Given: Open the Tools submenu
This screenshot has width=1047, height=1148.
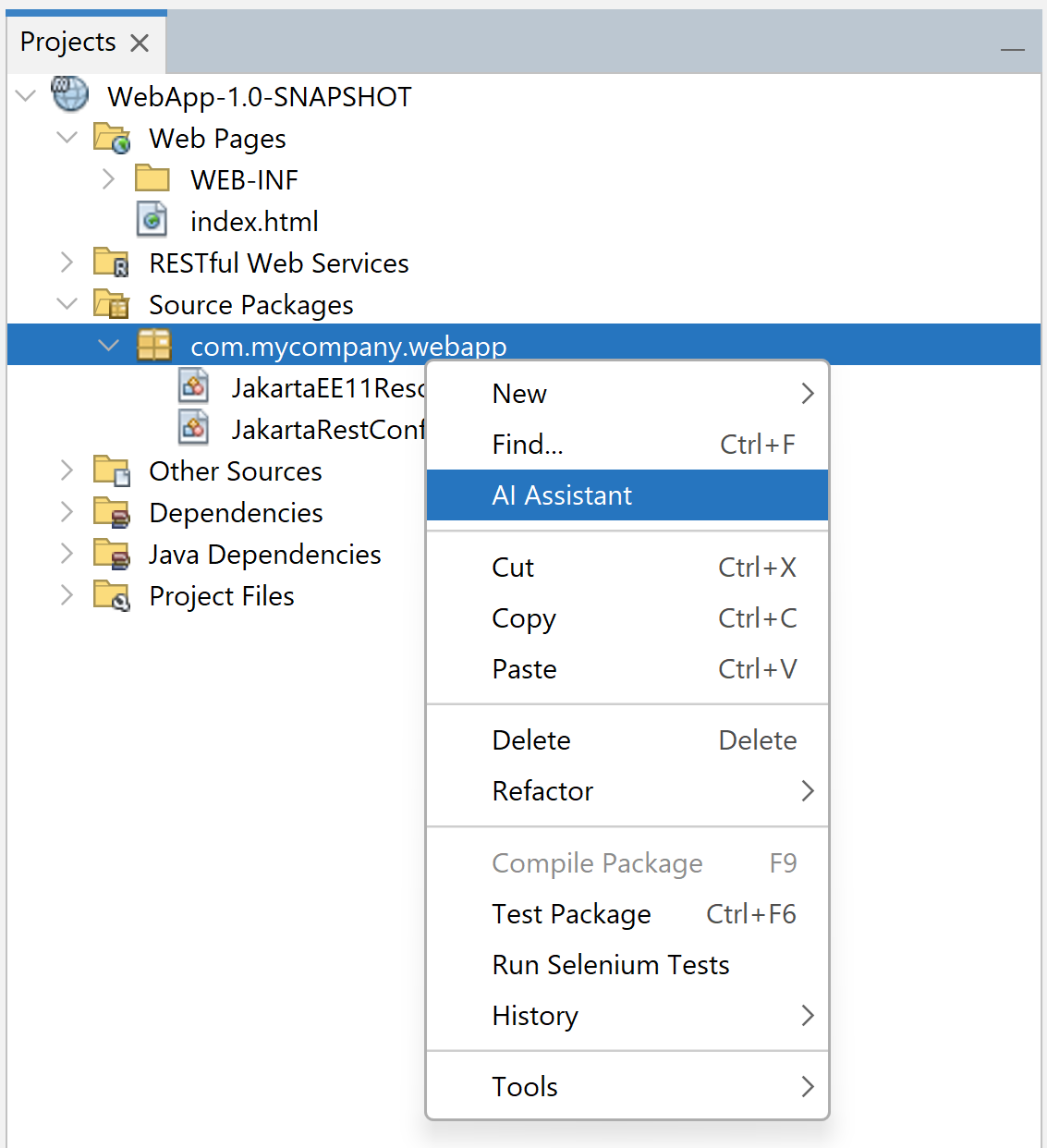Looking at the screenshot, I should click(627, 1087).
